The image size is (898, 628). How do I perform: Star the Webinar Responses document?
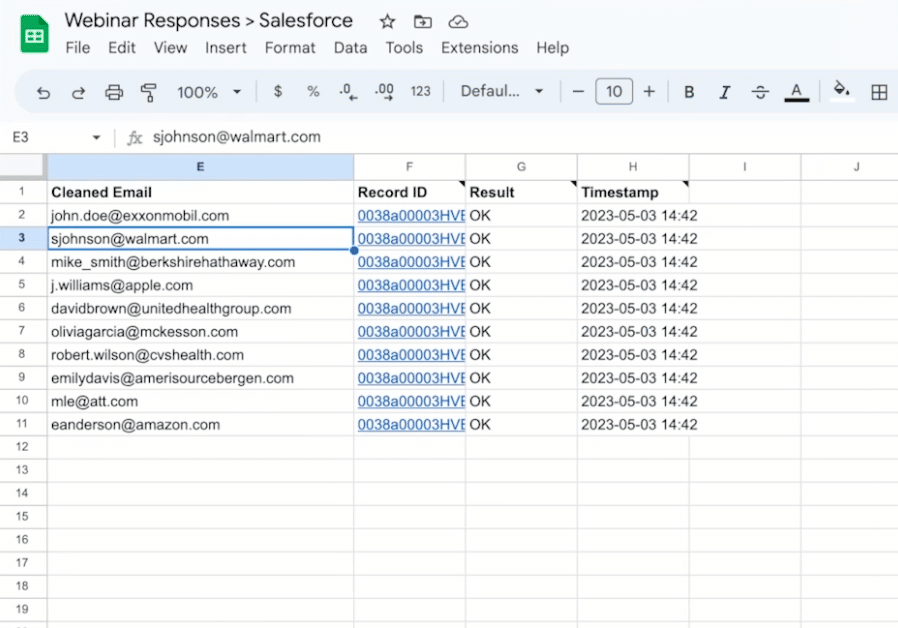coord(387,22)
